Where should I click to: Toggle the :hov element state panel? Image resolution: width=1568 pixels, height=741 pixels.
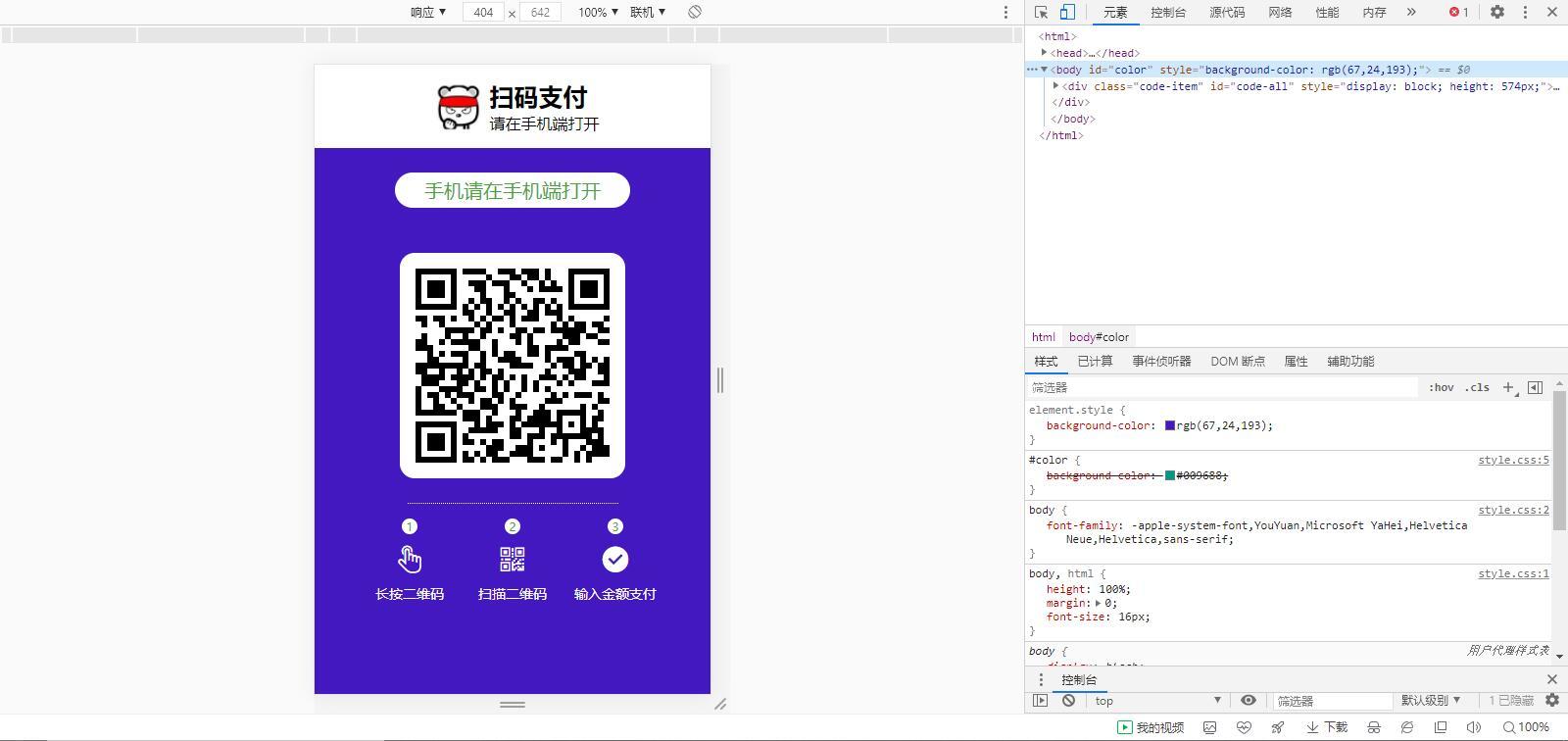1441,388
